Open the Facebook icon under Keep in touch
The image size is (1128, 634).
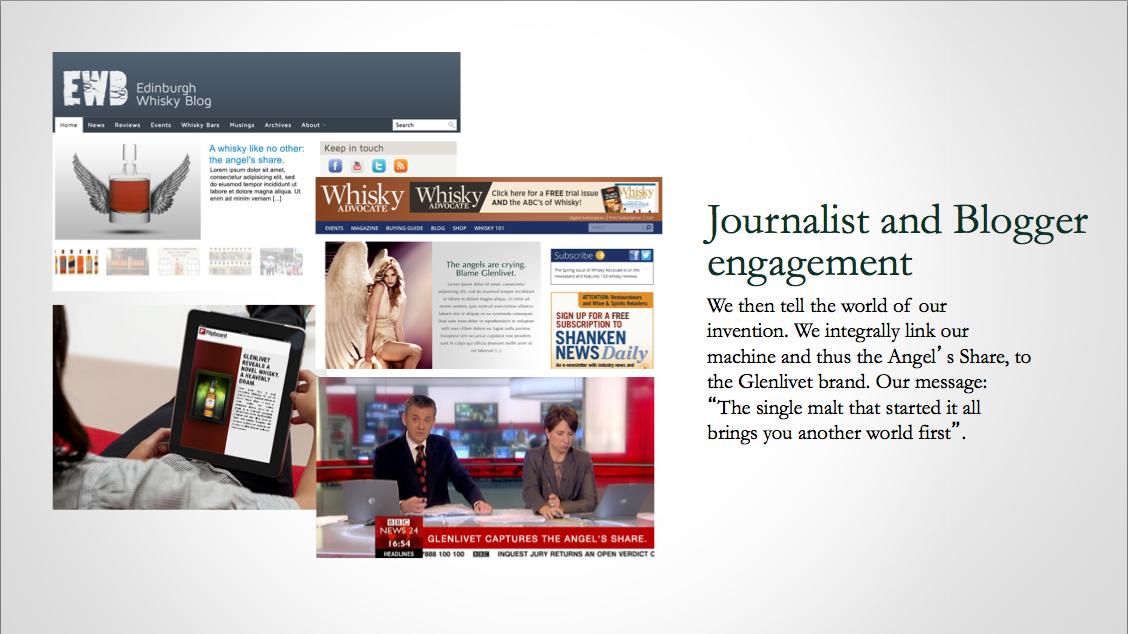pyautogui.click(x=335, y=166)
